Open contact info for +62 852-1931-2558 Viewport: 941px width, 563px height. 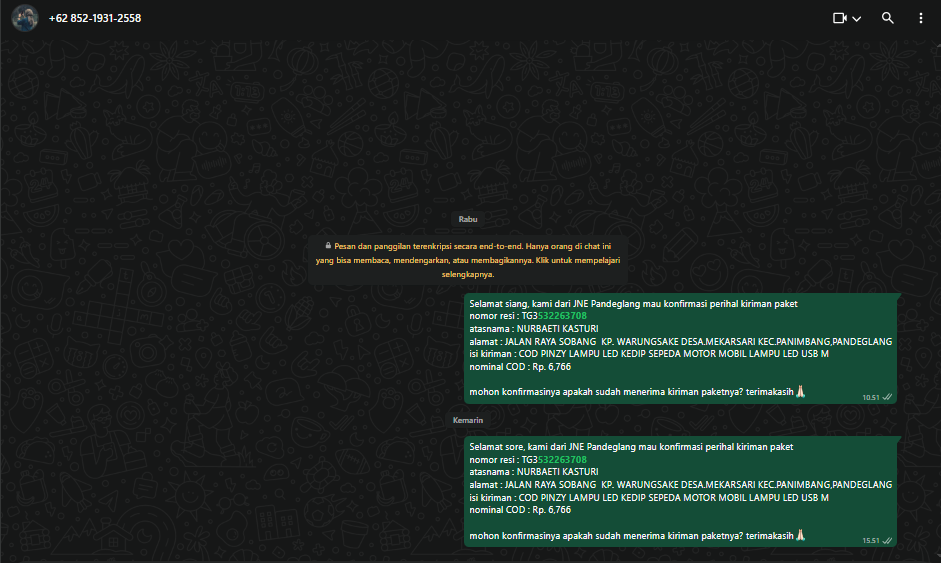pos(95,19)
